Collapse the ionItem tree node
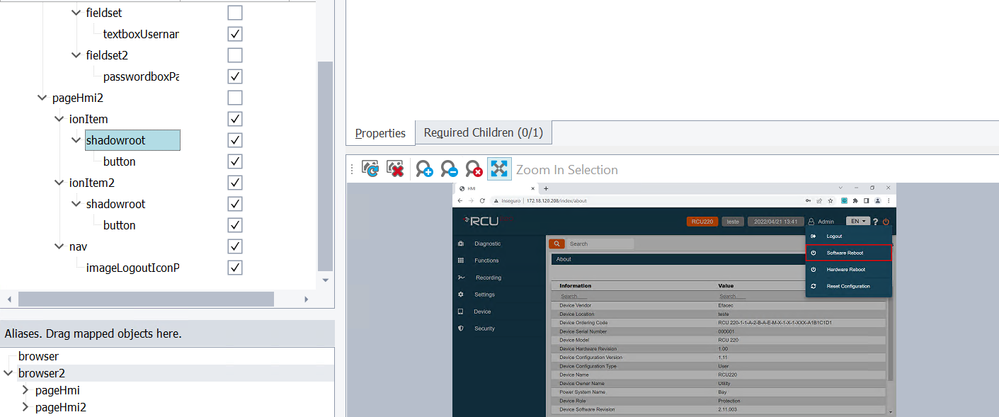Viewport: 999px width, 417px height. point(59,119)
